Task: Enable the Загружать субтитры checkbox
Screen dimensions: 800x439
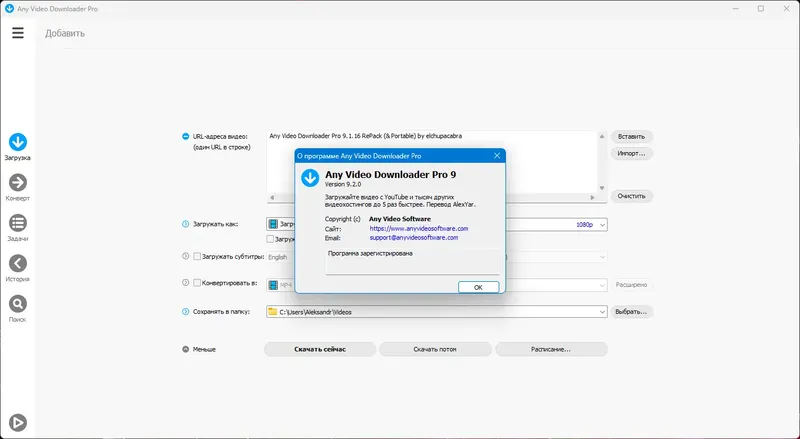Action: click(197, 256)
